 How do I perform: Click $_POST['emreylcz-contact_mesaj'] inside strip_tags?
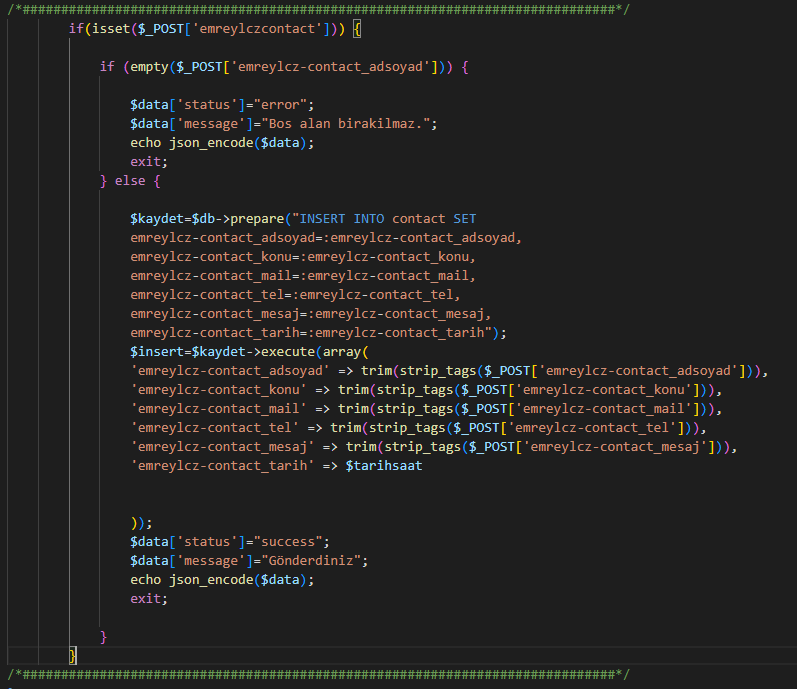592,447
